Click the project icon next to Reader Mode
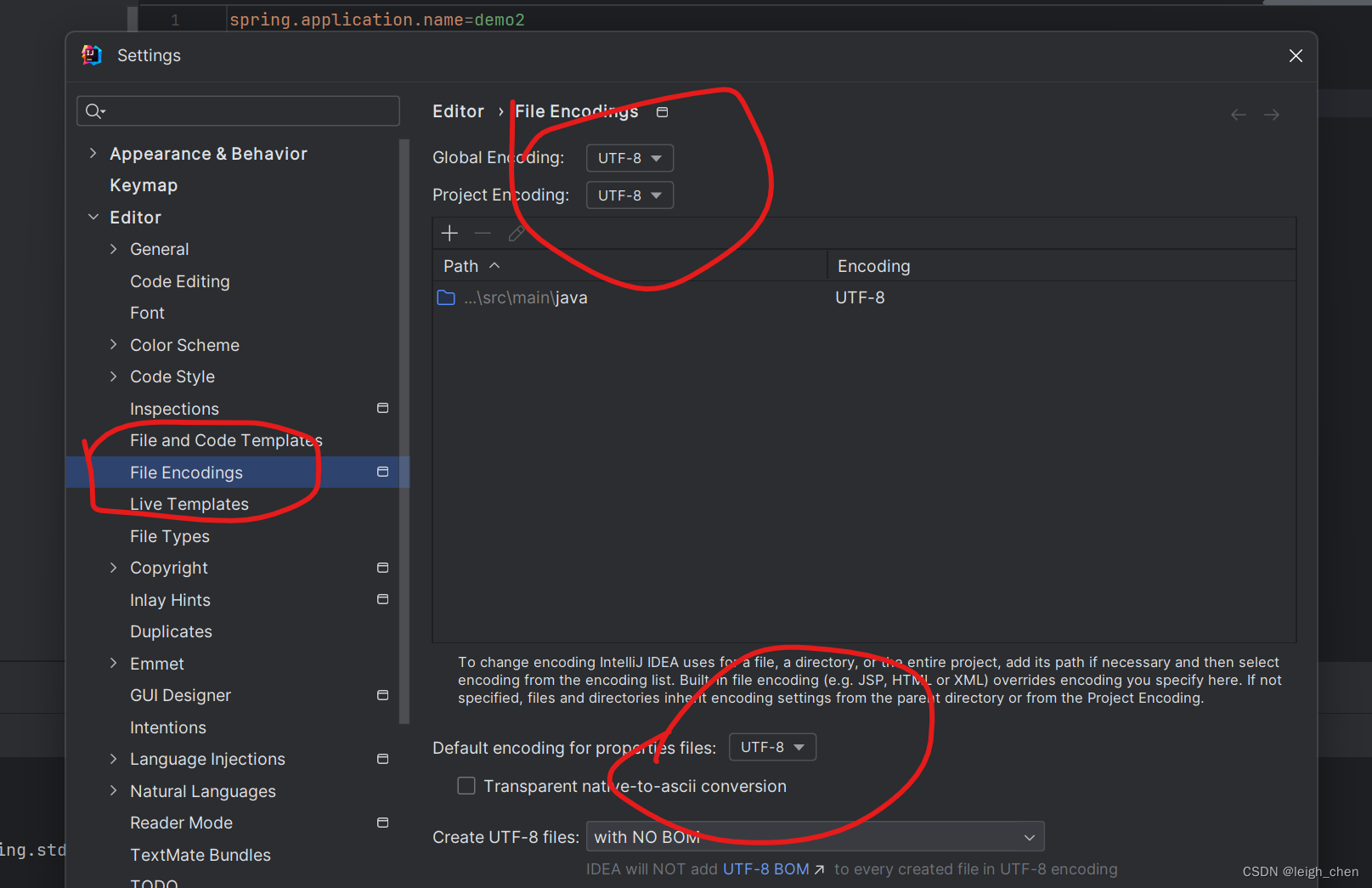This screenshot has height=888, width=1372. (x=382, y=823)
